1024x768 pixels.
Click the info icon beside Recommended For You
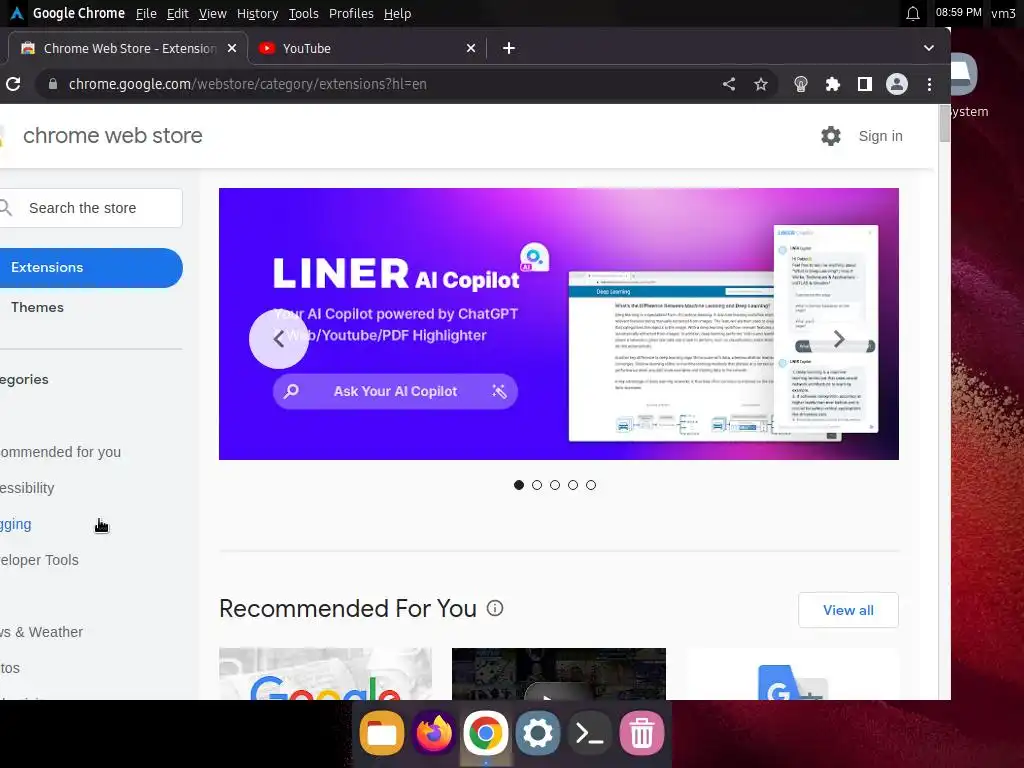coord(495,609)
